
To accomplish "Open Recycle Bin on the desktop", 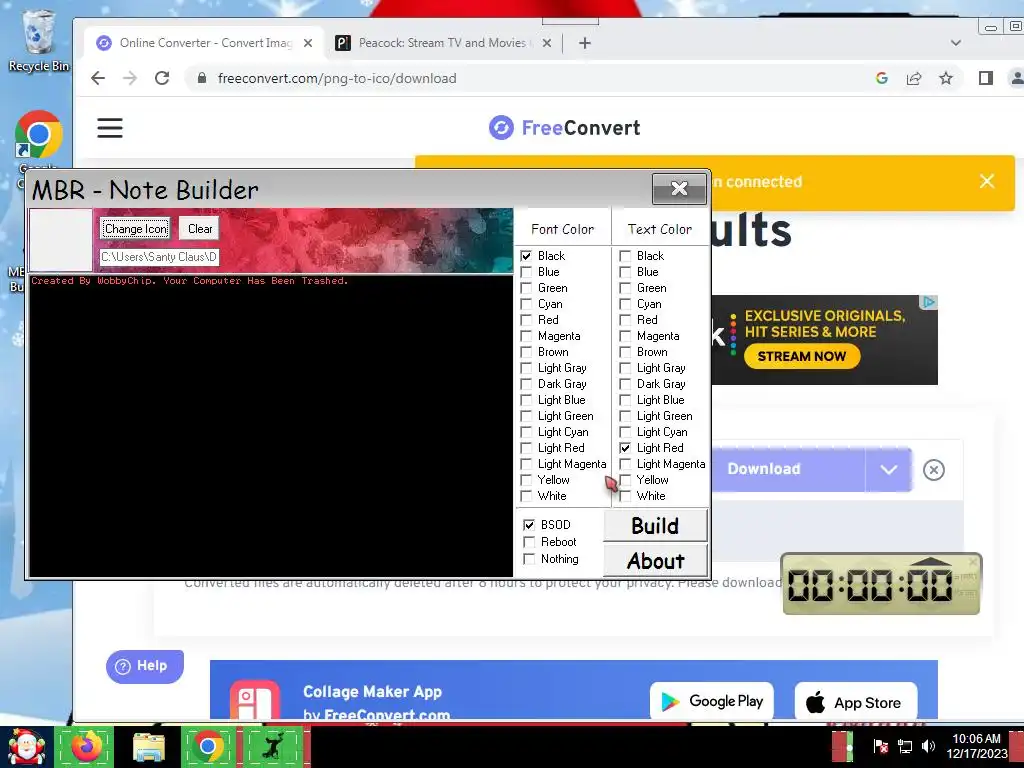I will tap(39, 40).
